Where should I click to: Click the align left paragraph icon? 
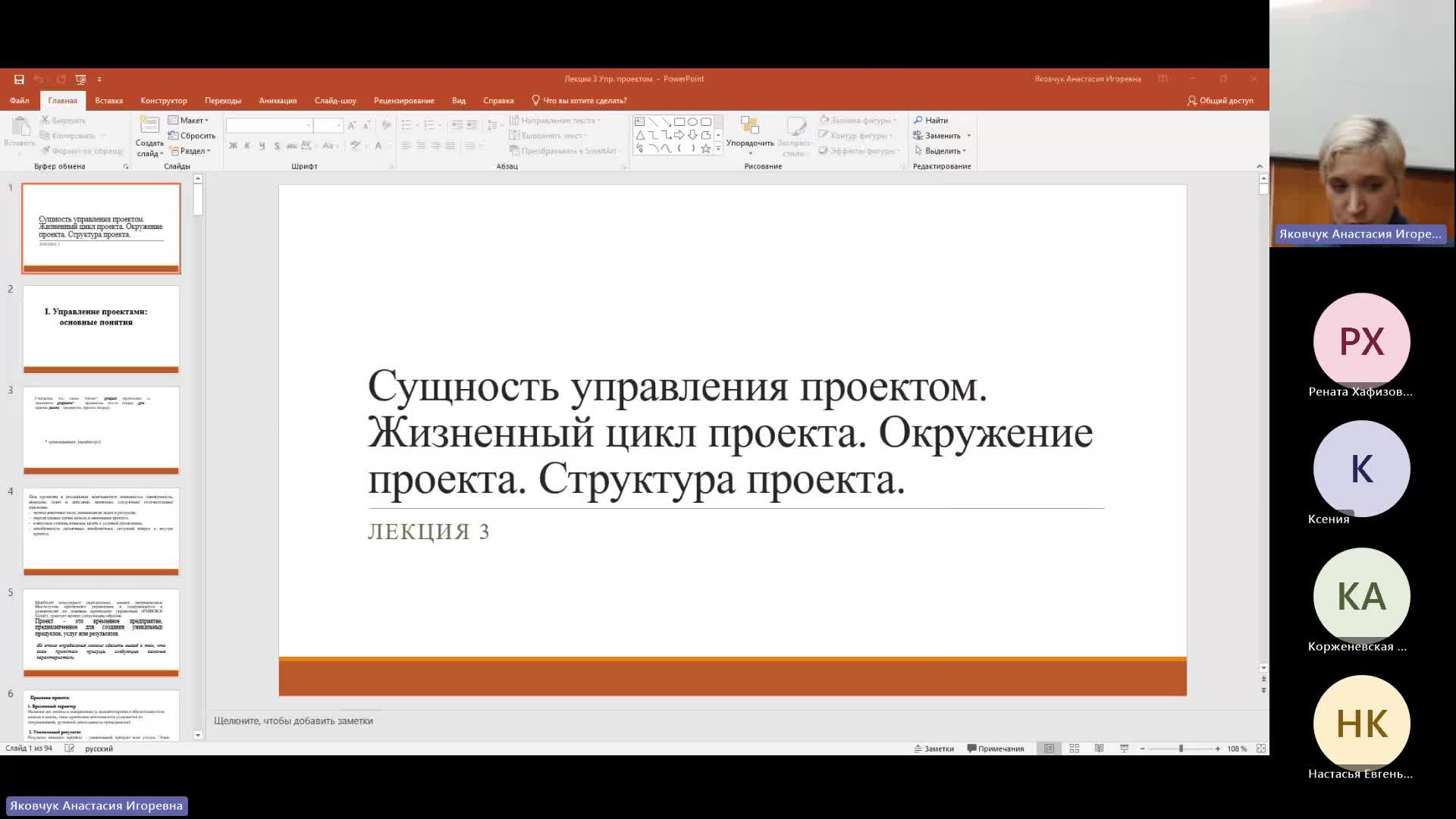coord(406,146)
